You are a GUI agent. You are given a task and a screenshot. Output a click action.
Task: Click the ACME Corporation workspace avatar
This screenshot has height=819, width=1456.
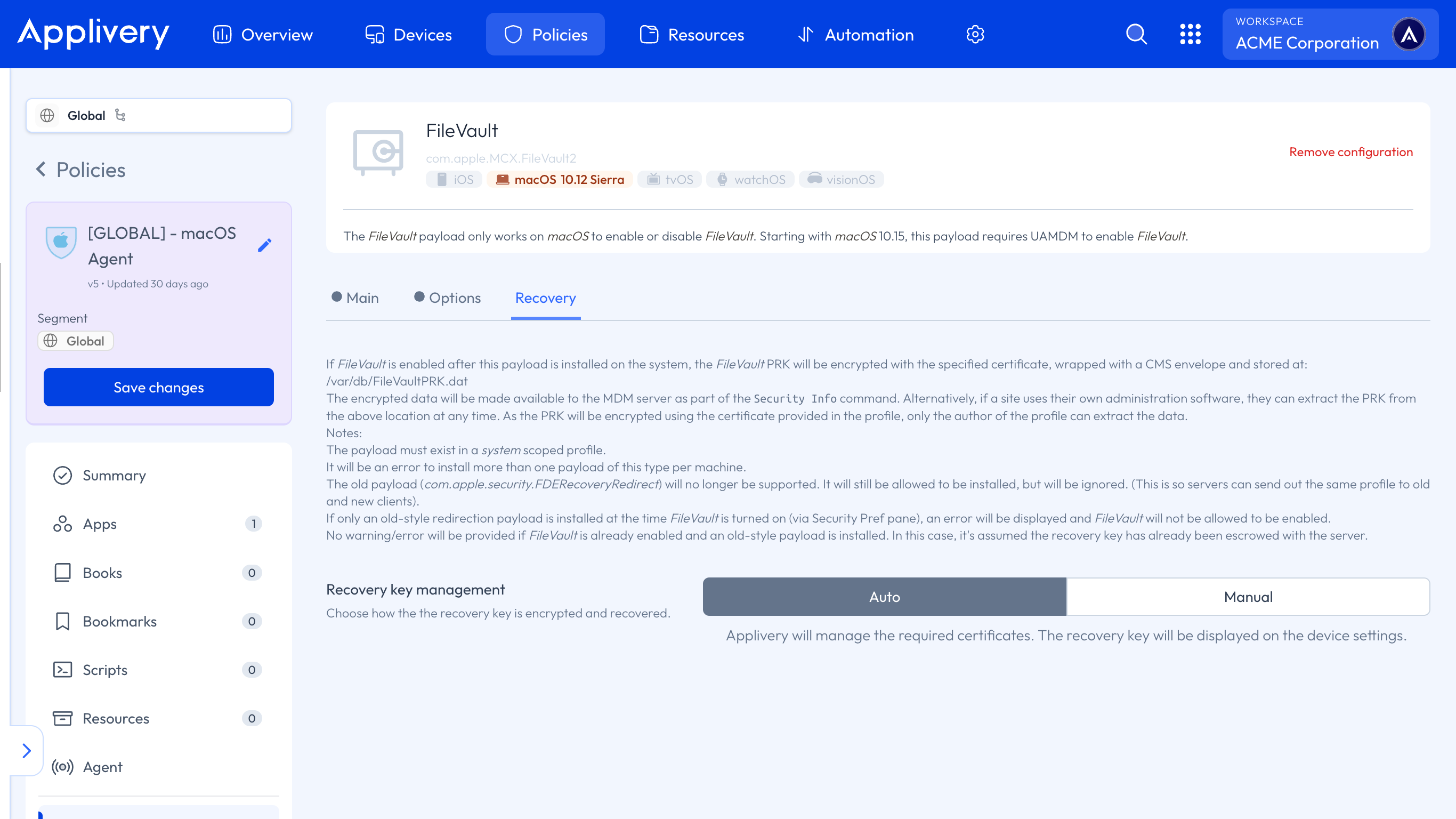tap(1409, 35)
